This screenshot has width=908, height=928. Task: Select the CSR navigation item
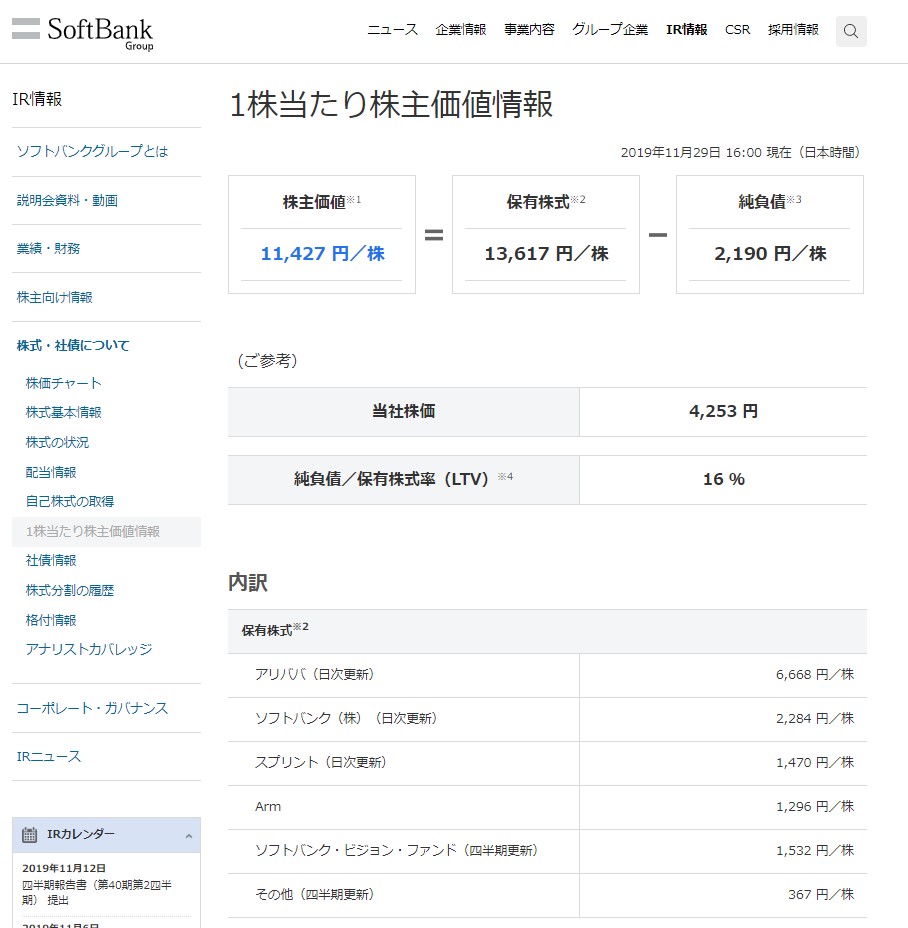(737, 30)
